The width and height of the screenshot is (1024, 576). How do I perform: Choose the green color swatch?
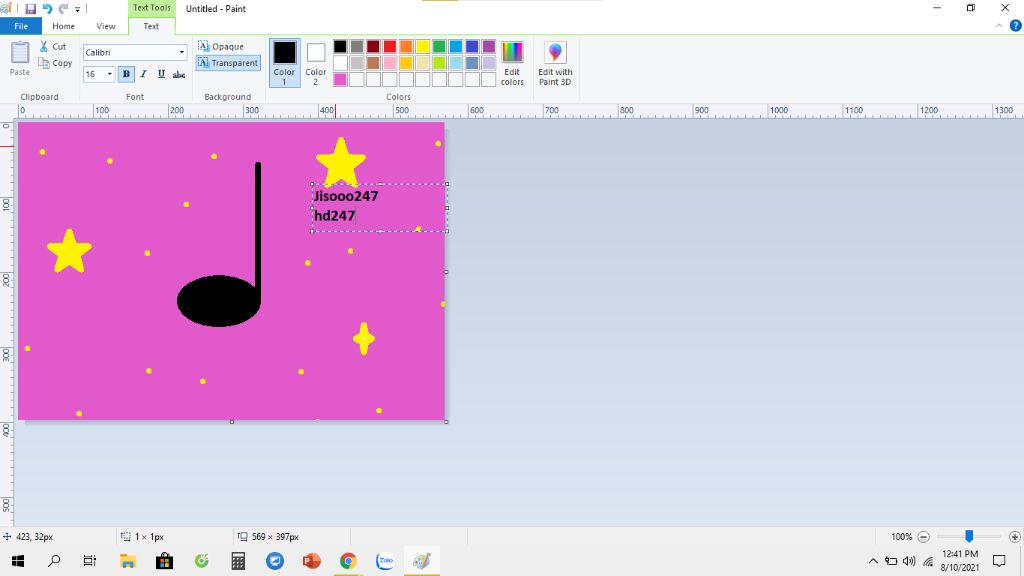[439, 46]
